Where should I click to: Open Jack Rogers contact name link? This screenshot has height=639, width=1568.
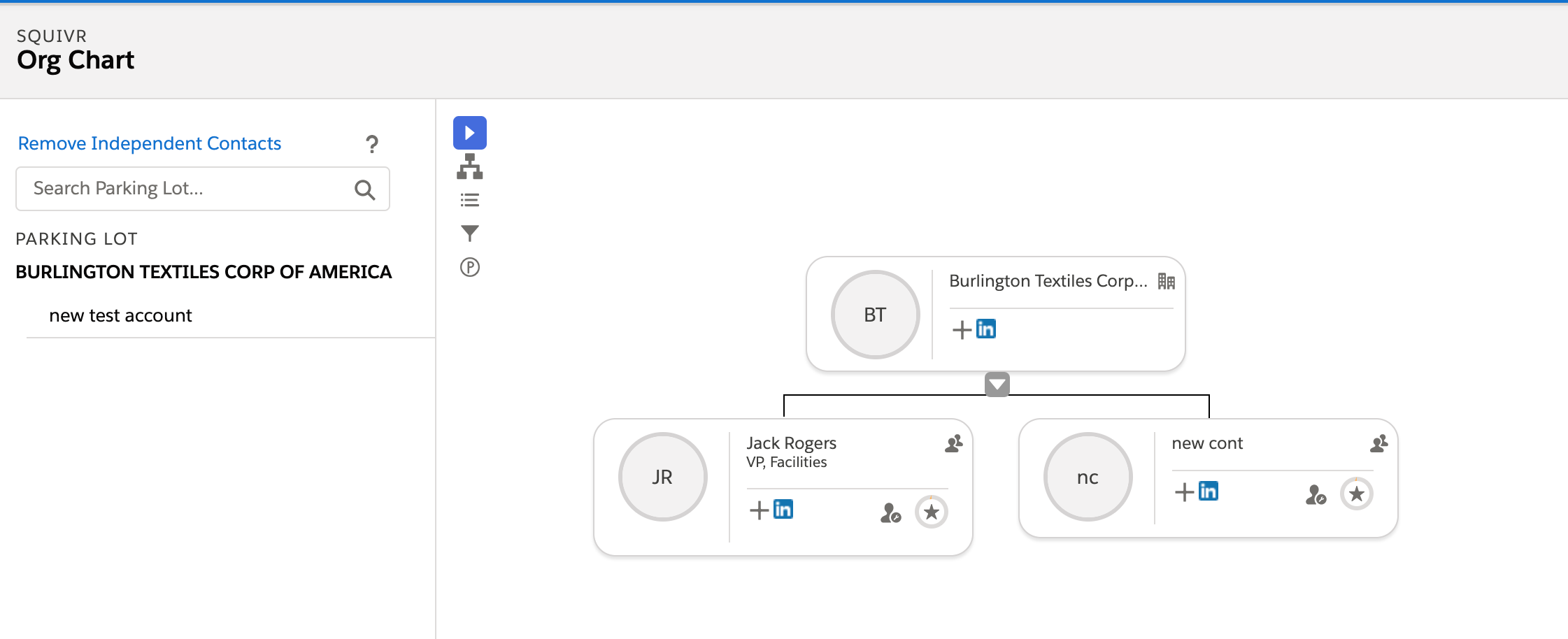tap(791, 443)
